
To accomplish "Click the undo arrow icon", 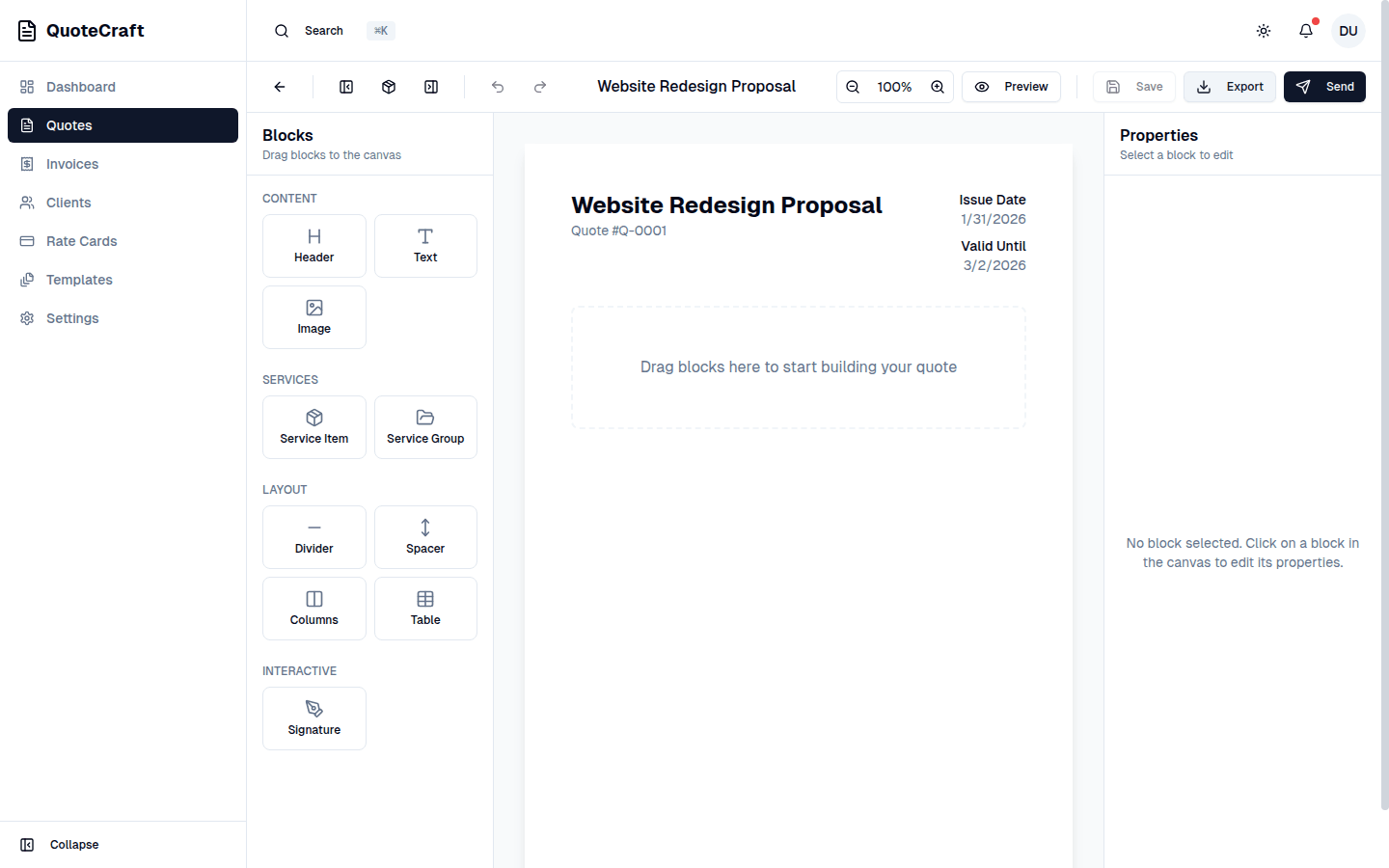I will pos(497,87).
